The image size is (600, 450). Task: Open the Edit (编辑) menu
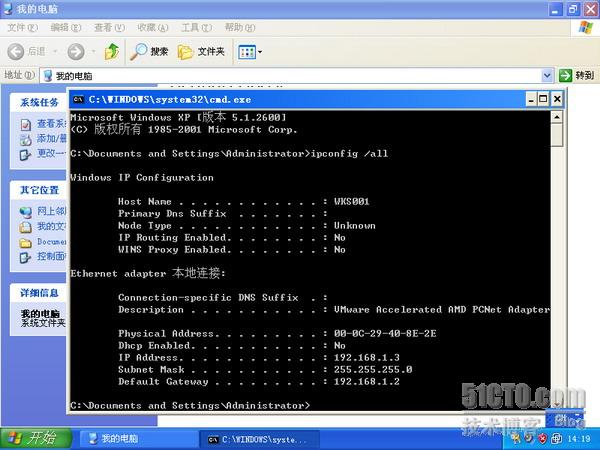(66, 28)
